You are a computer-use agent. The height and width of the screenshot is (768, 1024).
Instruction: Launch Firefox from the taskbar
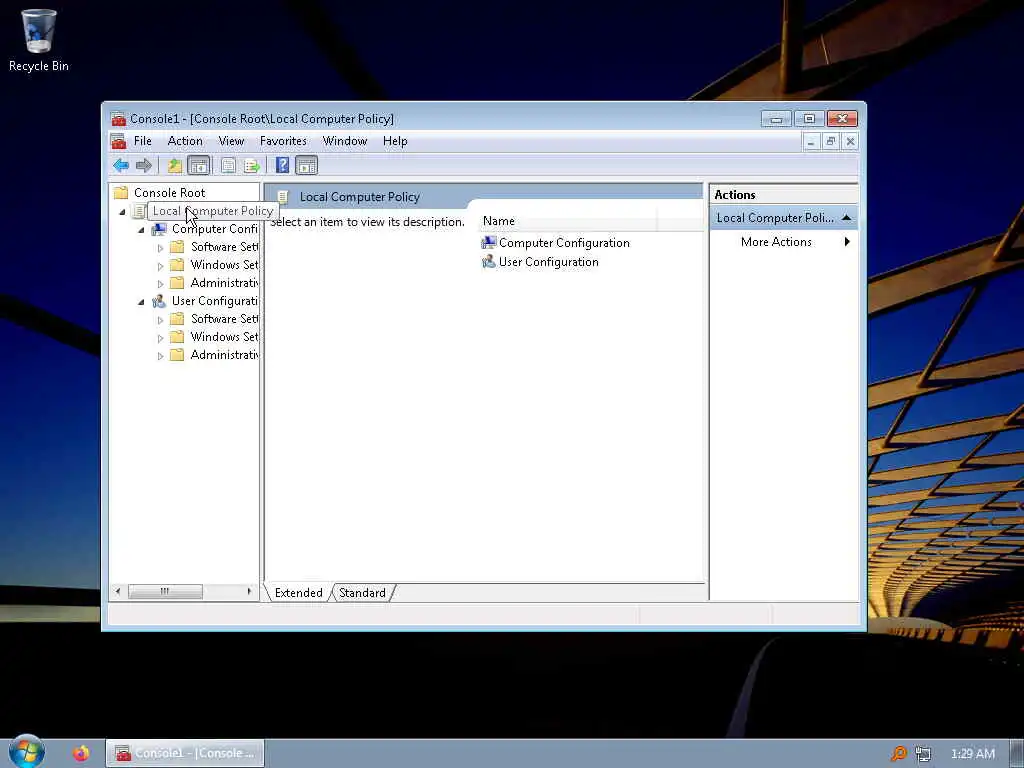pyautogui.click(x=81, y=754)
